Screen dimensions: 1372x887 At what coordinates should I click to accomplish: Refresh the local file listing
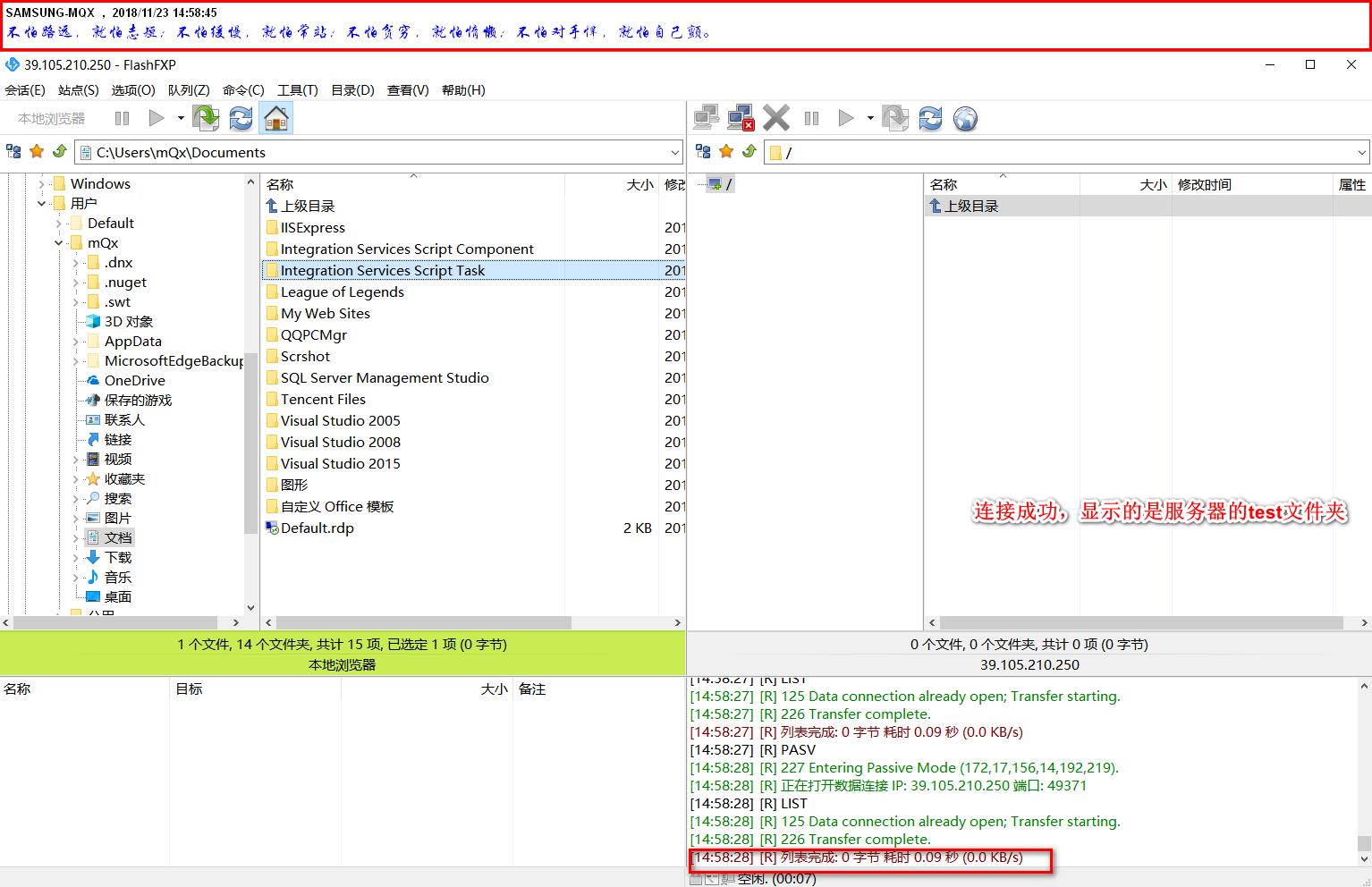(241, 117)
